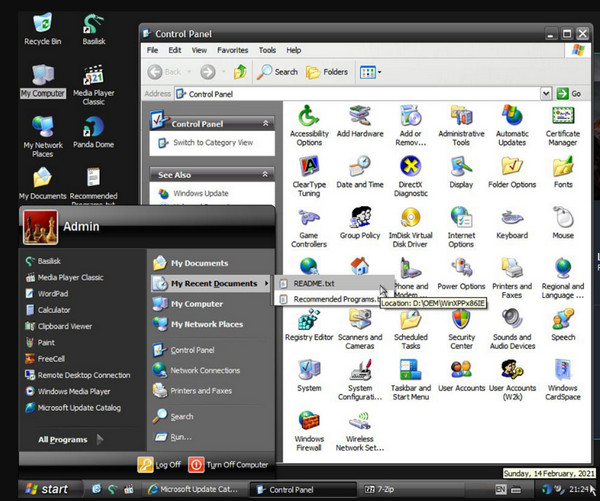
Task: Open the File menu
Action: point(152,50)
